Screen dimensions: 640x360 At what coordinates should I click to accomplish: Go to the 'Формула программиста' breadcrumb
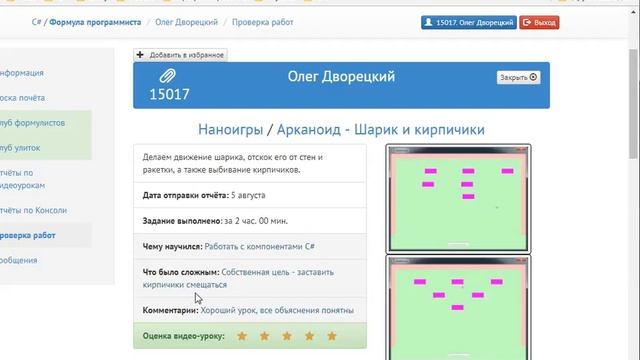coord(95,22)
